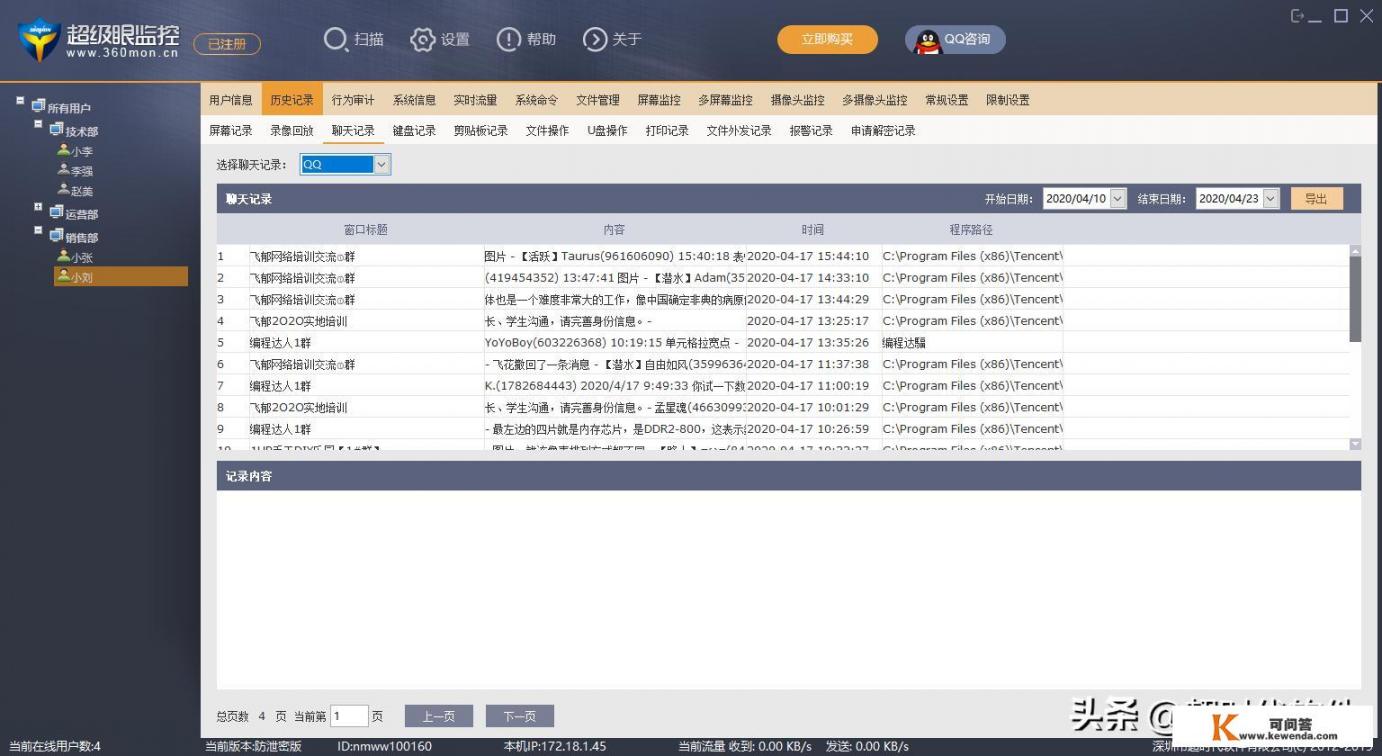The image size is (1382, 756).
Task: Click user avatar icon for 赵美
Action: 63,190
